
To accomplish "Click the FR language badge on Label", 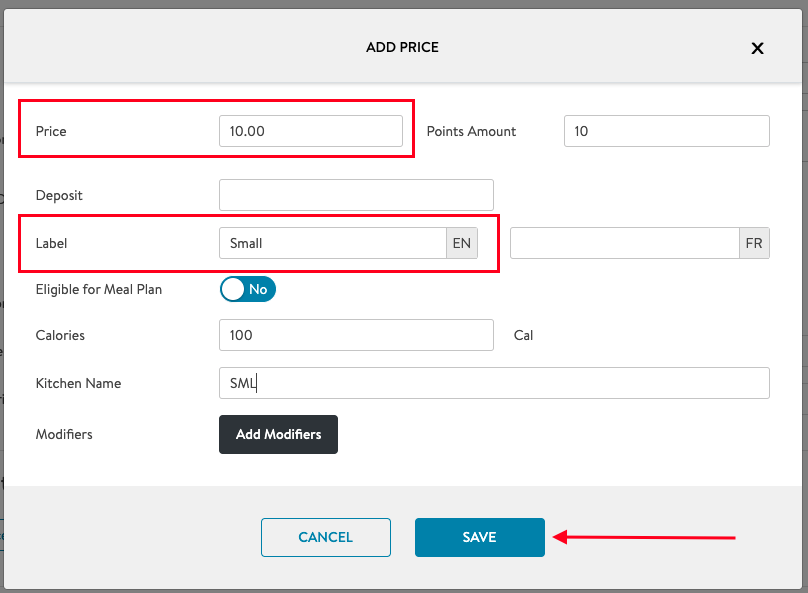I will click(x=754, y=243).
